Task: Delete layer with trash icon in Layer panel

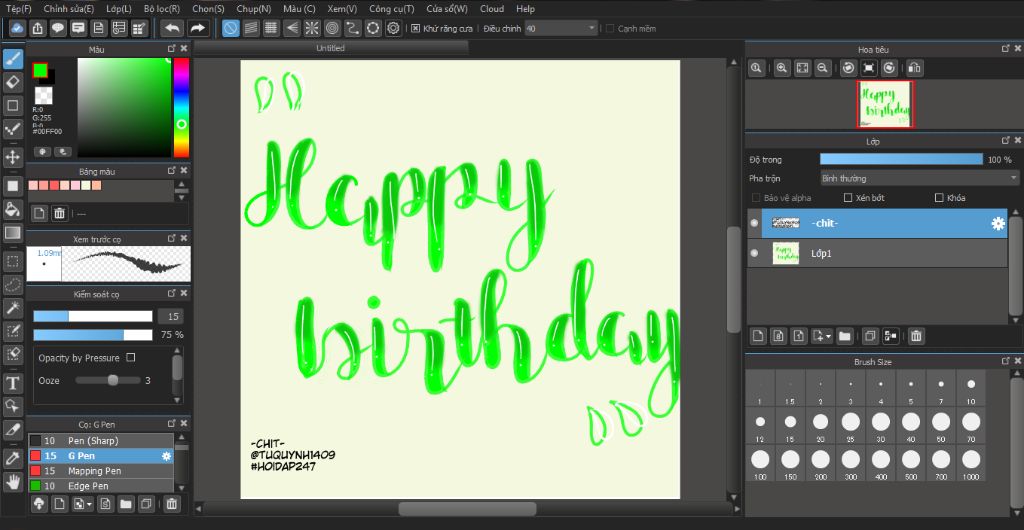Action: (x=916, y=336)
